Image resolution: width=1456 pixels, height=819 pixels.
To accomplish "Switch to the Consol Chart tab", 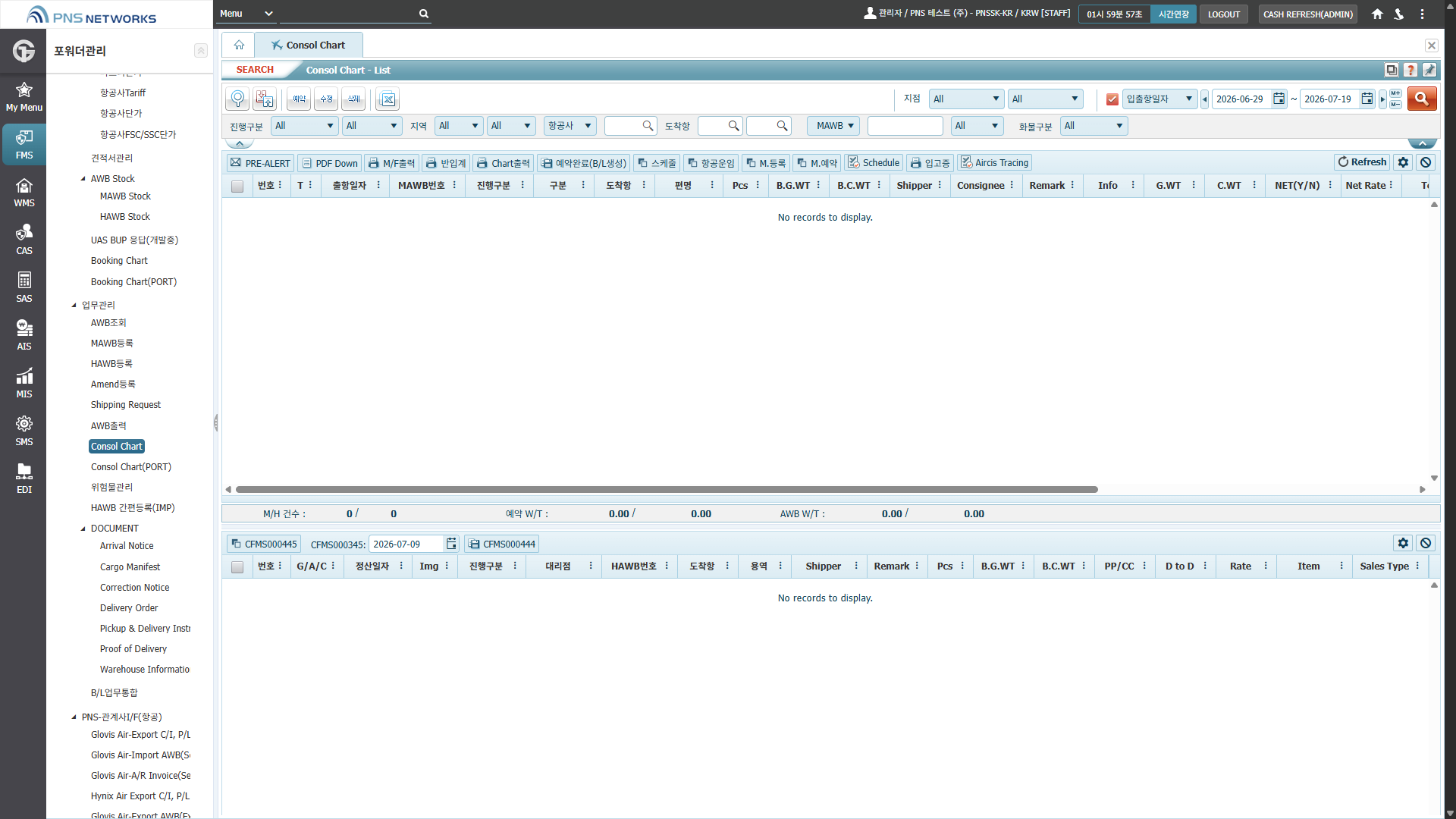I will 309,45.
